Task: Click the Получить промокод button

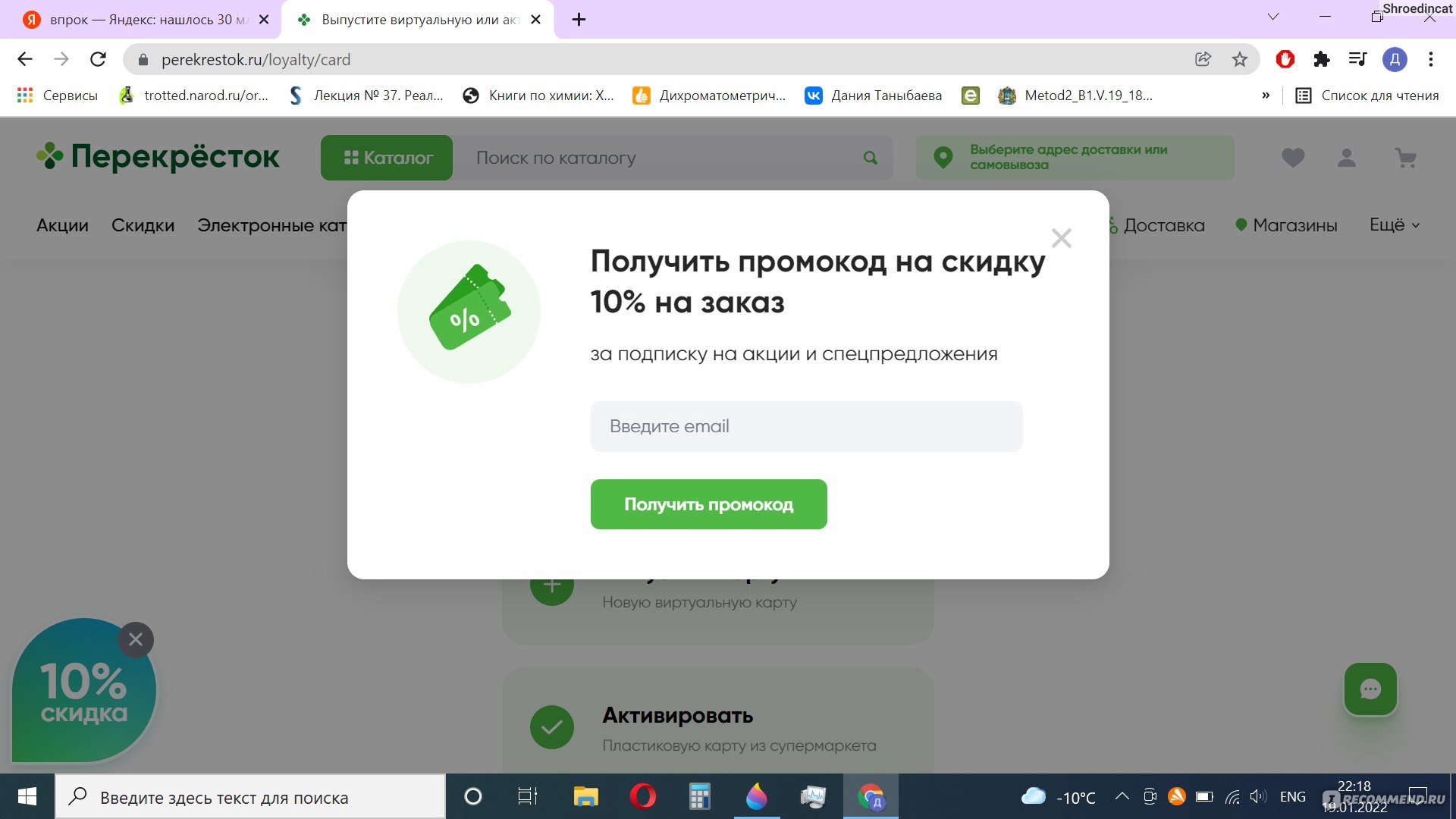Action: (x=709, y=504)
